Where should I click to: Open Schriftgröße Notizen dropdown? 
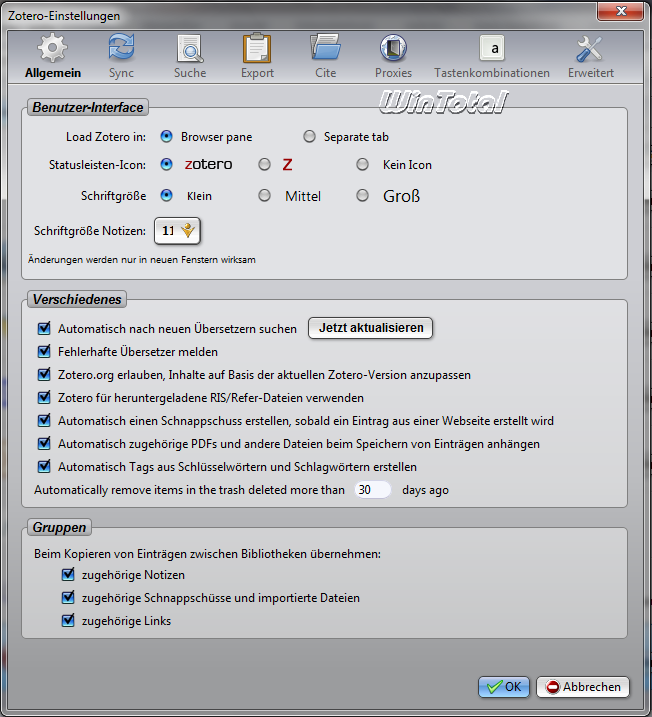point(177,231)
